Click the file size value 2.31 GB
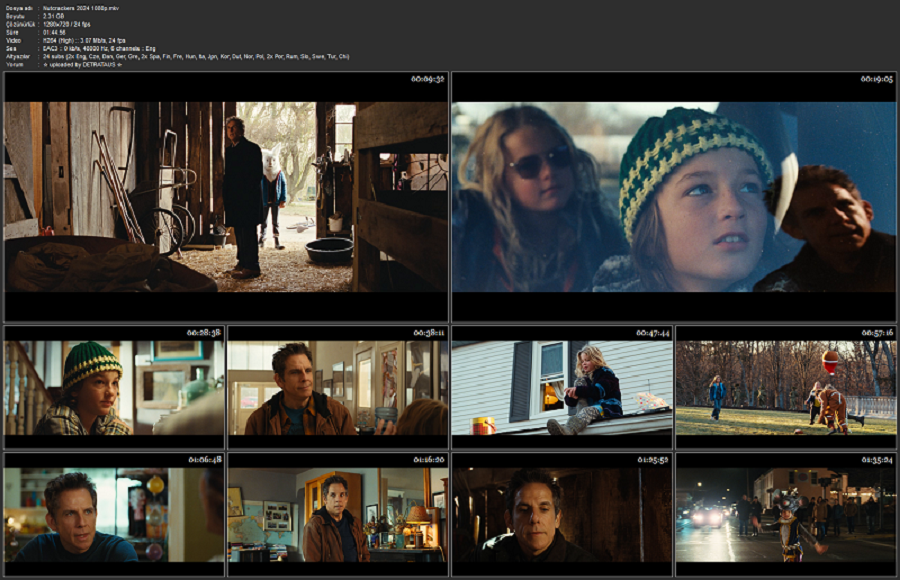 (x=53, y=16)
